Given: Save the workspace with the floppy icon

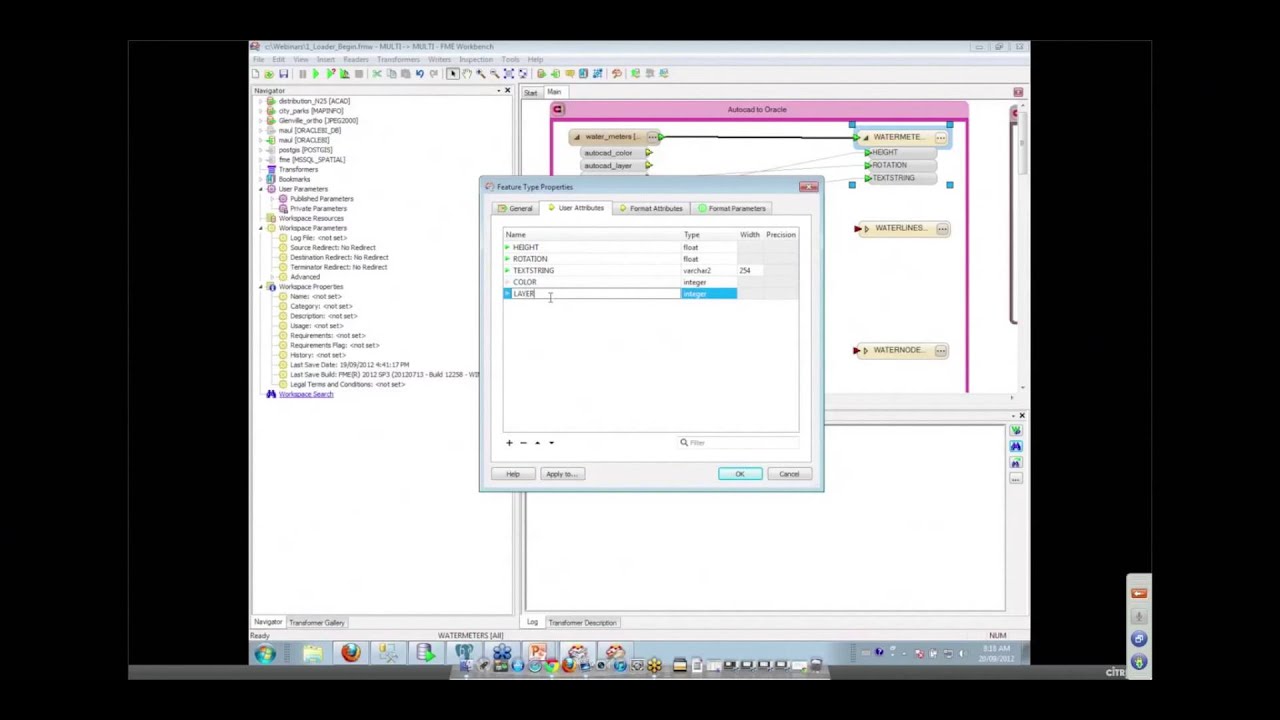Looking at the screenshot, I should pos(283,73).
